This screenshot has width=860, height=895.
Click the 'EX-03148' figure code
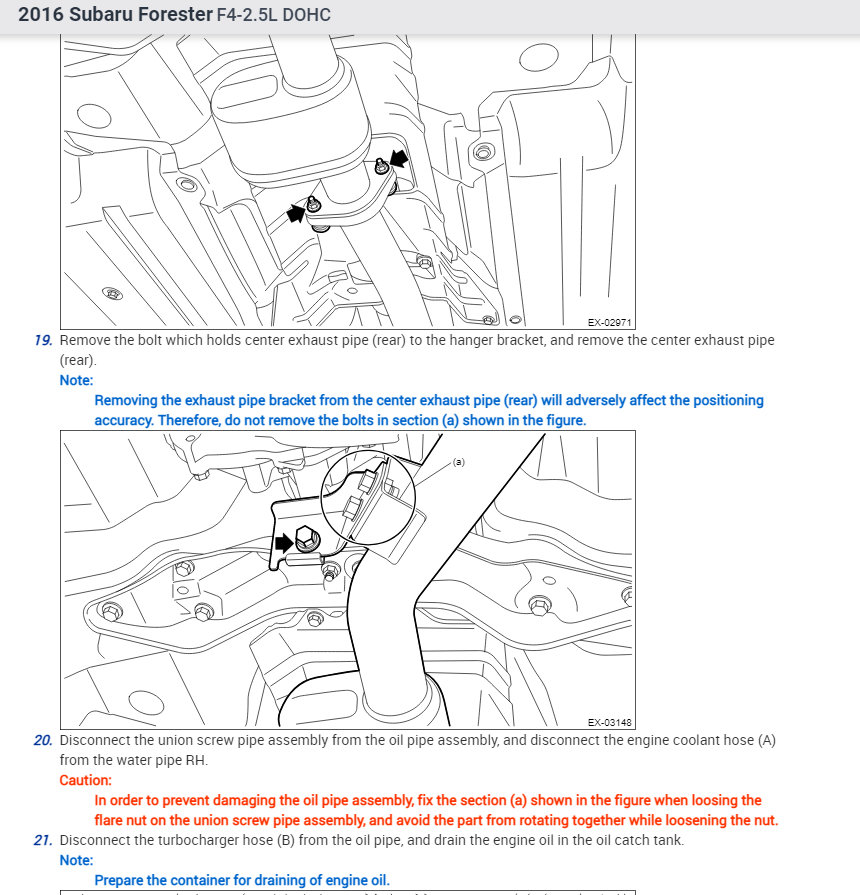pyautogui.click(x=609, y=723)
